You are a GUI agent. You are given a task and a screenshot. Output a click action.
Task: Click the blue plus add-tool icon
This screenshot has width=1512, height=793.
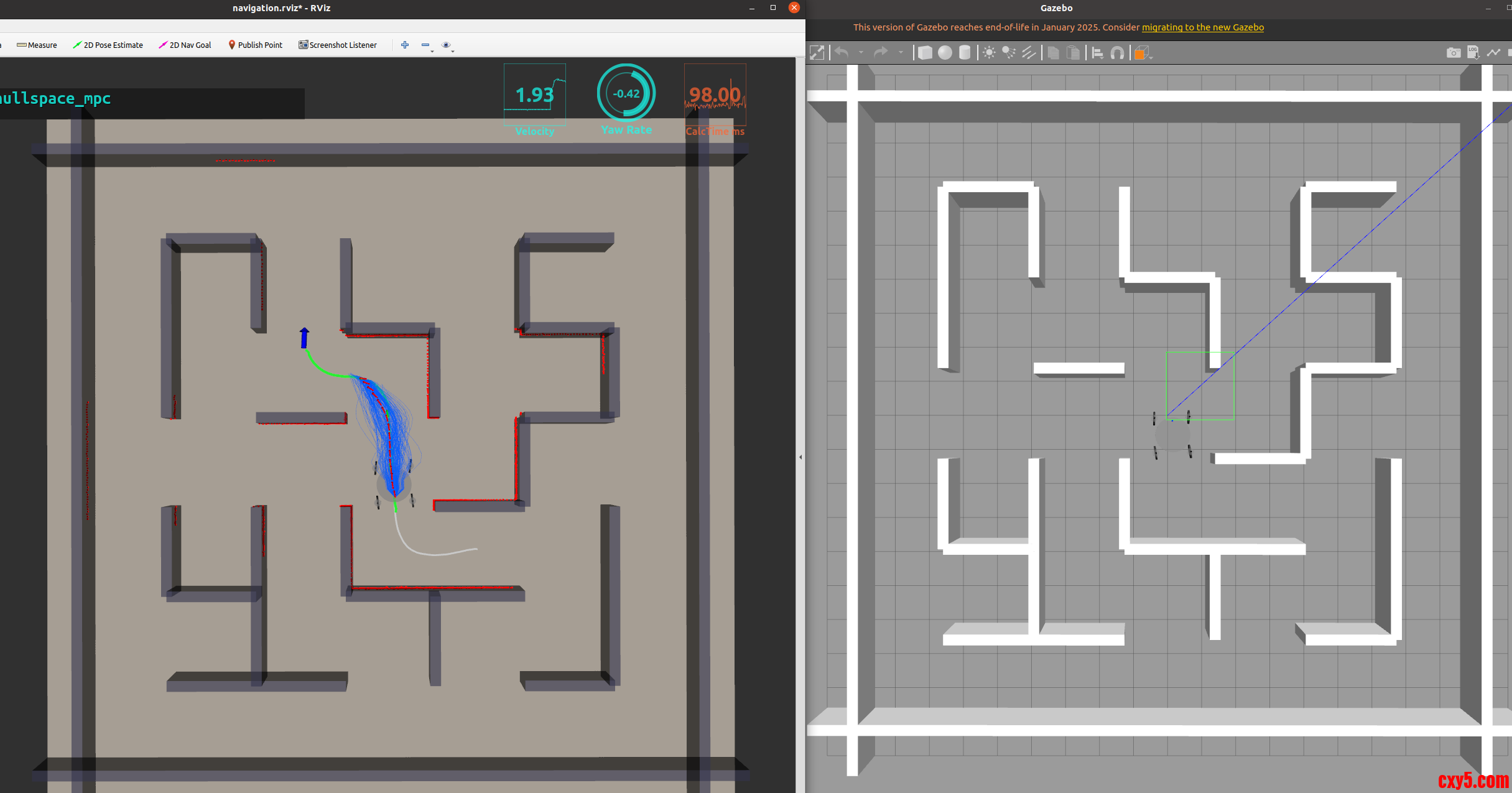405,45
